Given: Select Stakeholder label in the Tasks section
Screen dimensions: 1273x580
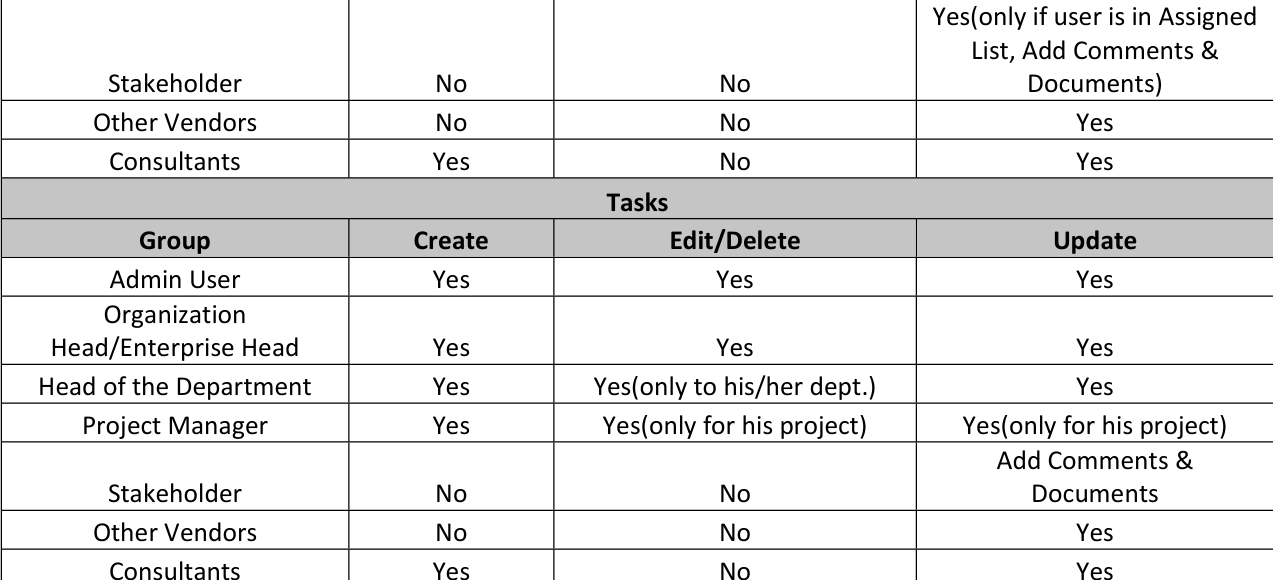Looking at the screenshot, I should pyautogui.click(x=175, y=493).
